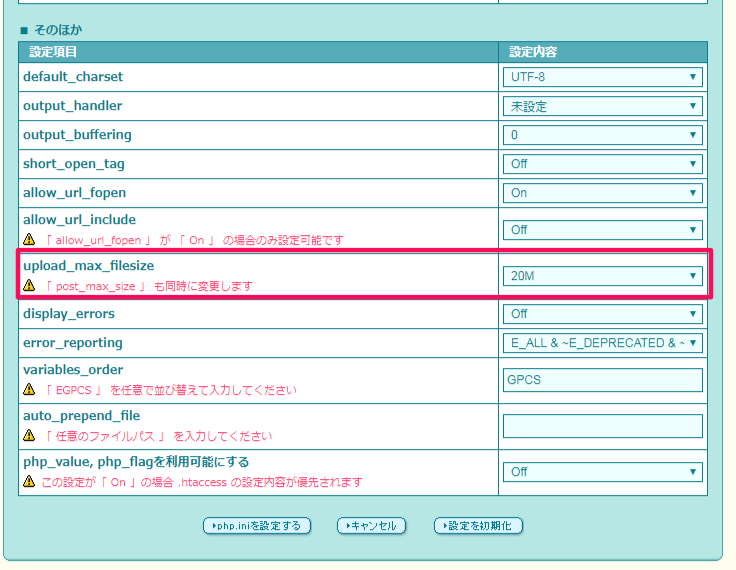The image size is (736, 570).
Task: Click warning icon beside post_max_size note
Action: (29, 286)
